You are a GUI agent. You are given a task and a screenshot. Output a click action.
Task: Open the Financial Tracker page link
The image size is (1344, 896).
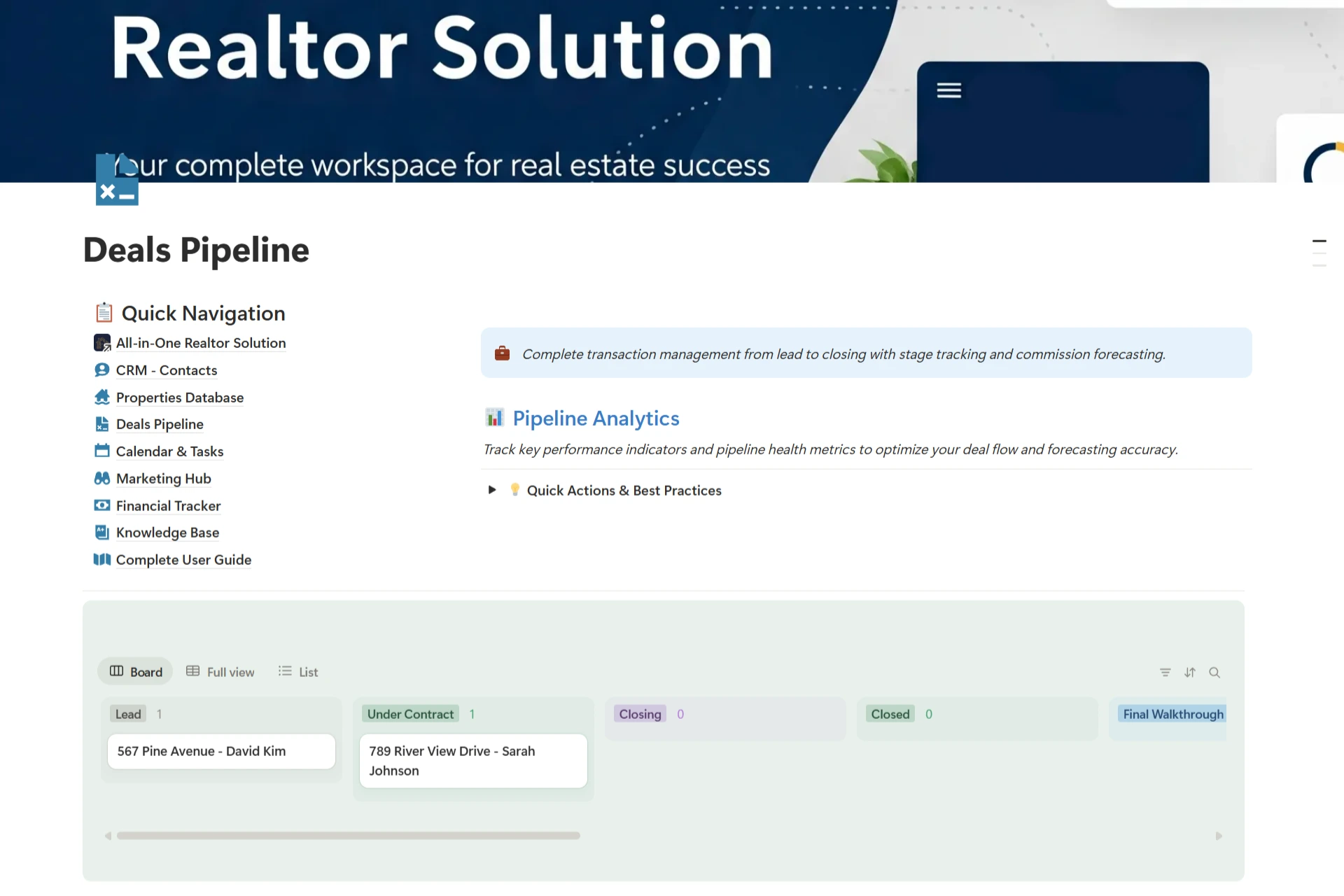point(168,506)
